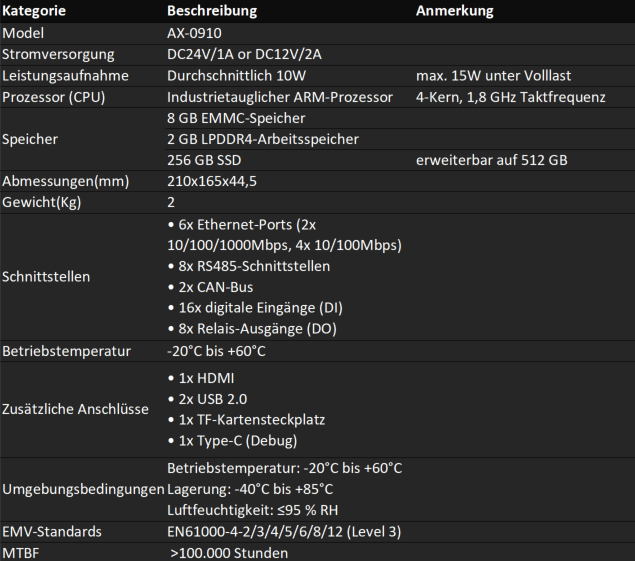The image size is (635, 561).
Task: Click the 8 GB EMMC-Speicher cell
Action: pyautogui.click(x=236, y=118)
